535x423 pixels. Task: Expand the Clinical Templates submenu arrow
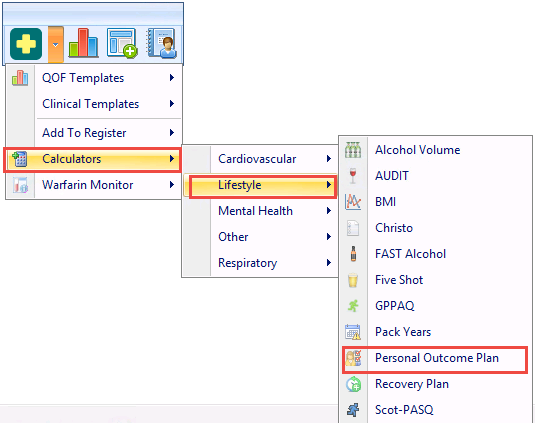[x=172, y=104]
